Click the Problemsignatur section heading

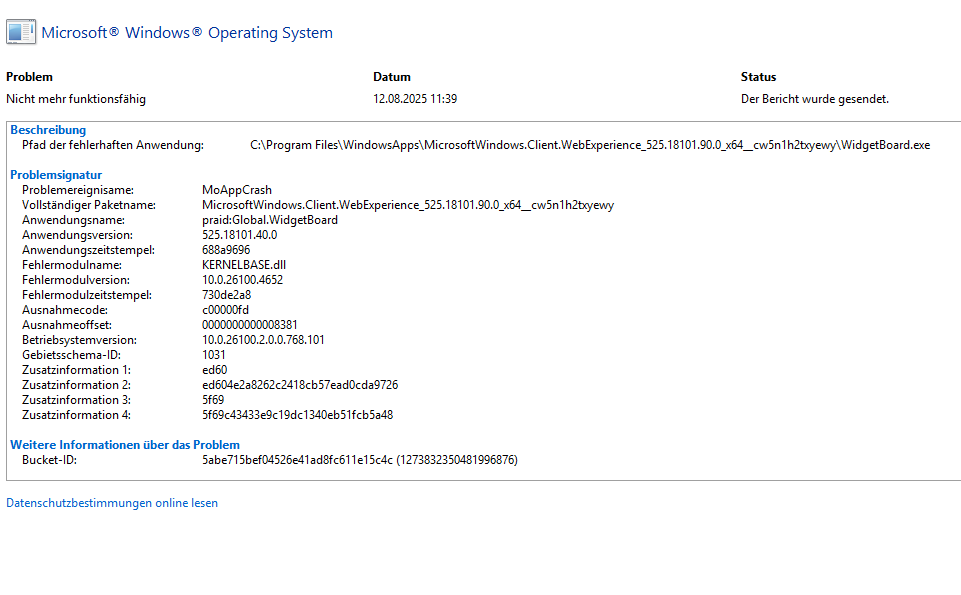[56, 175]
